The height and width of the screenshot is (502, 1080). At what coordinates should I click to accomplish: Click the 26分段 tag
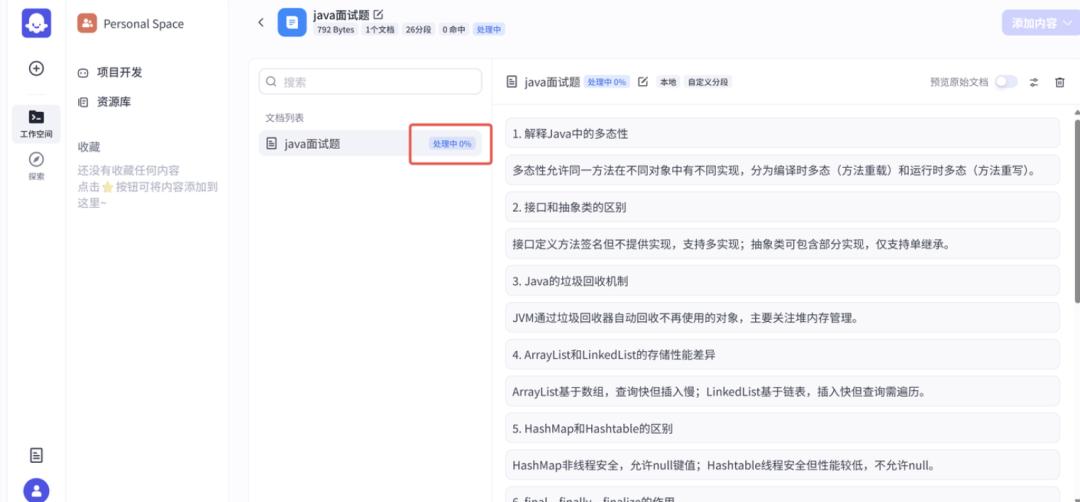[419, 30]
